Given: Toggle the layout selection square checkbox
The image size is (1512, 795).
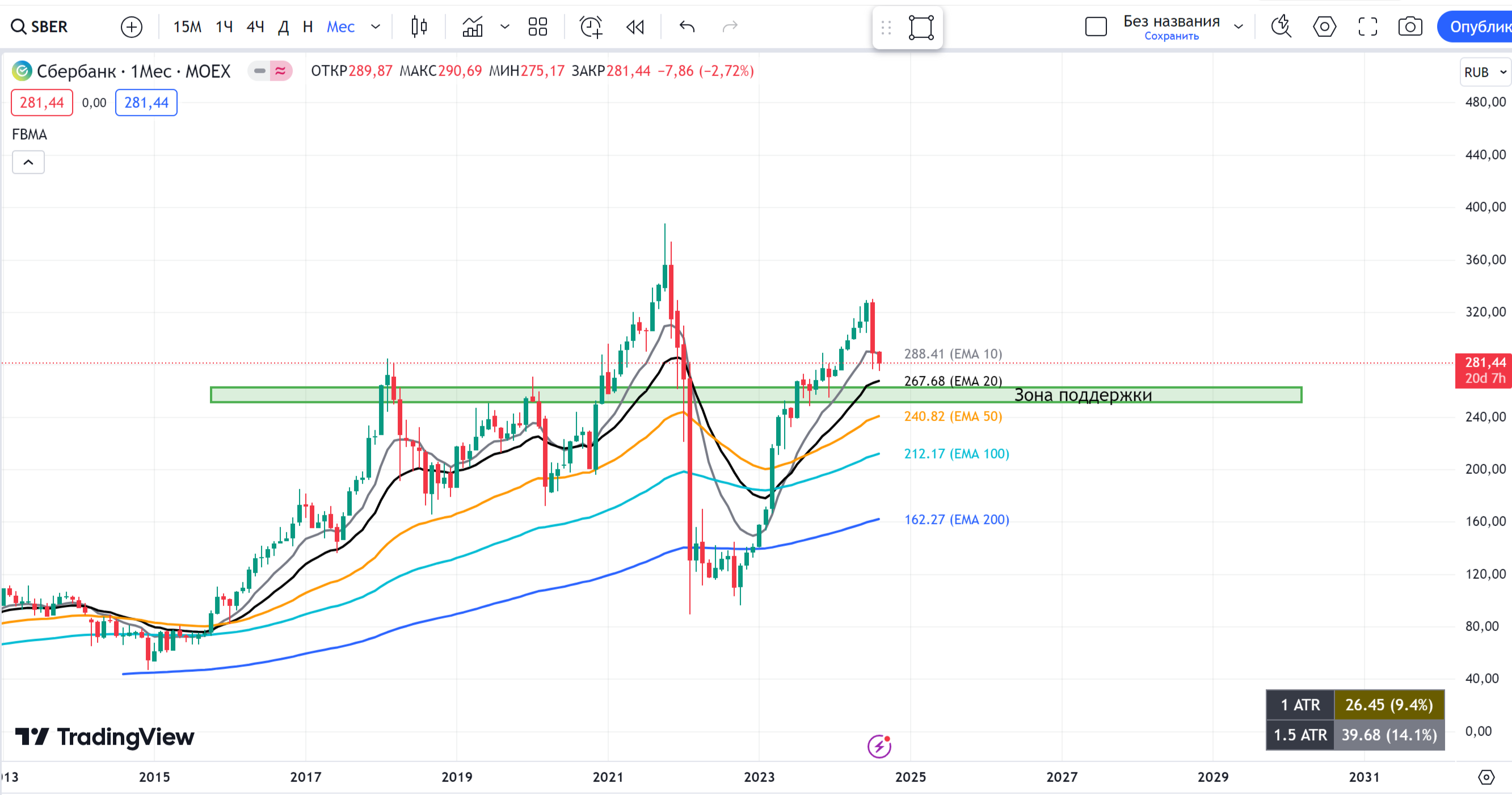Looking at the screenshot, I should (x=1096, y=27).
